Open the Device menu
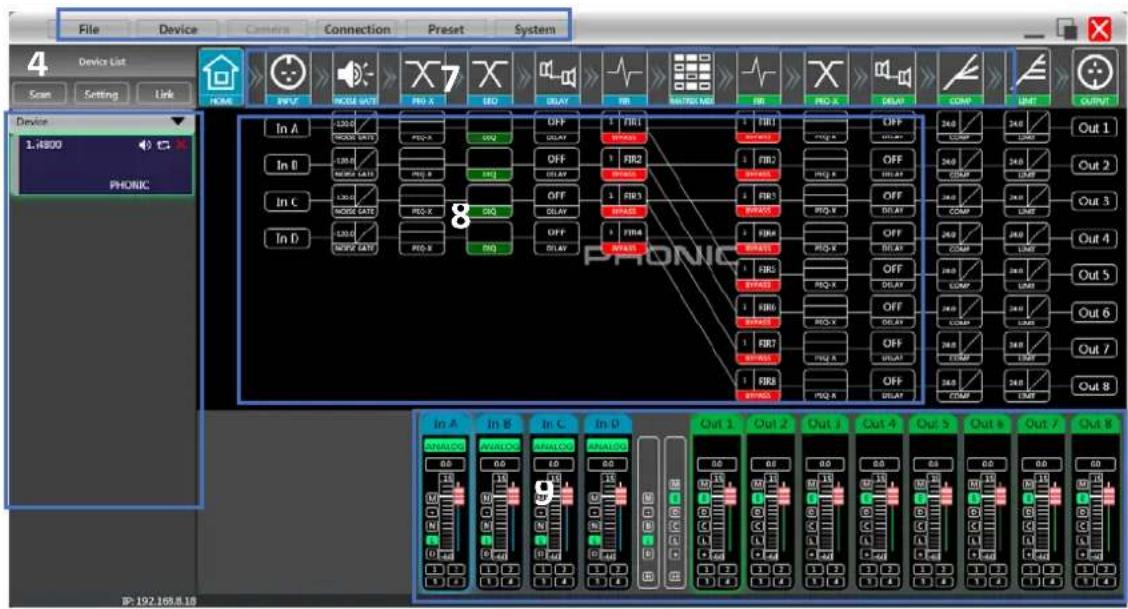1128x609 pixels. [x=178, y=29]
